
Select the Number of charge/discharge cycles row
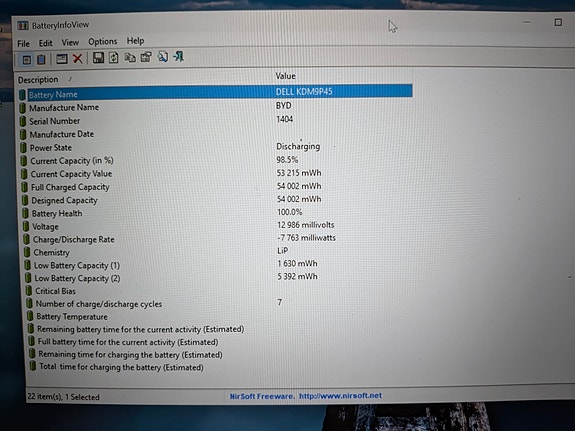coord(219,303)
